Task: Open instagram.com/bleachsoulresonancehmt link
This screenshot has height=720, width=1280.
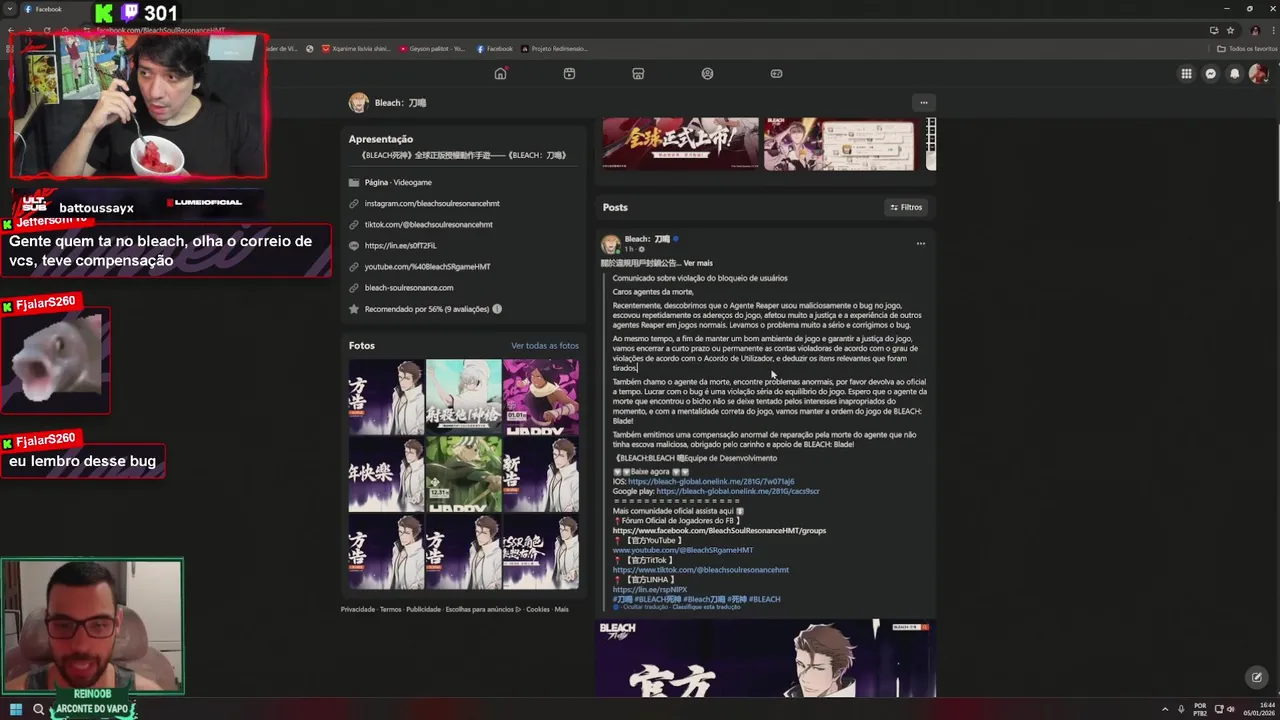Action: (x=432, y=203)
